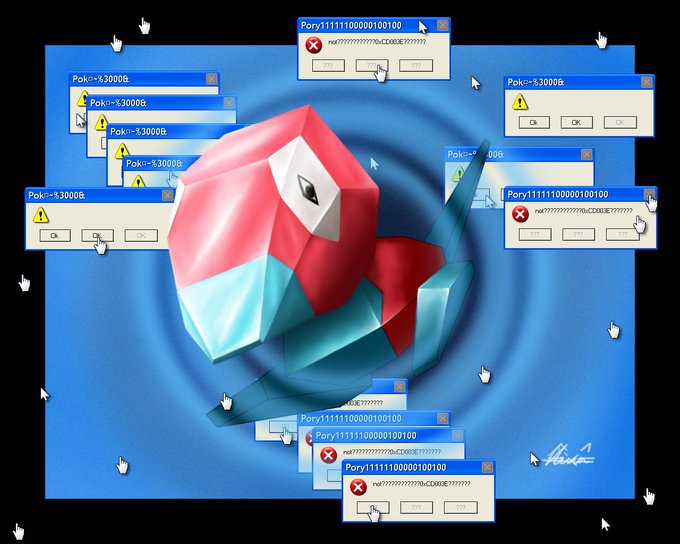Close the second stacked Pok dialog

point(229,102)
